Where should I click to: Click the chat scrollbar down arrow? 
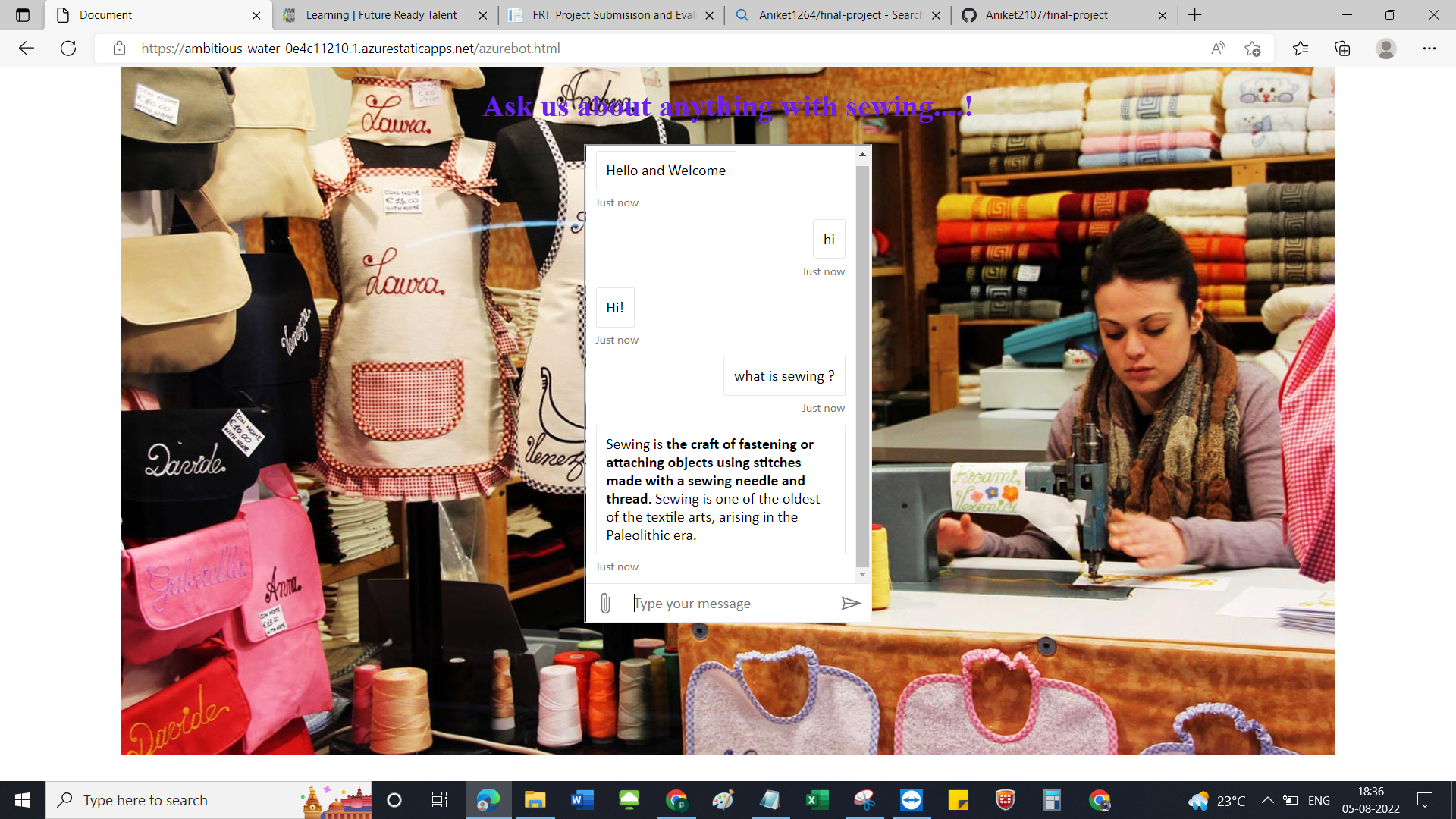pos(862,575)
